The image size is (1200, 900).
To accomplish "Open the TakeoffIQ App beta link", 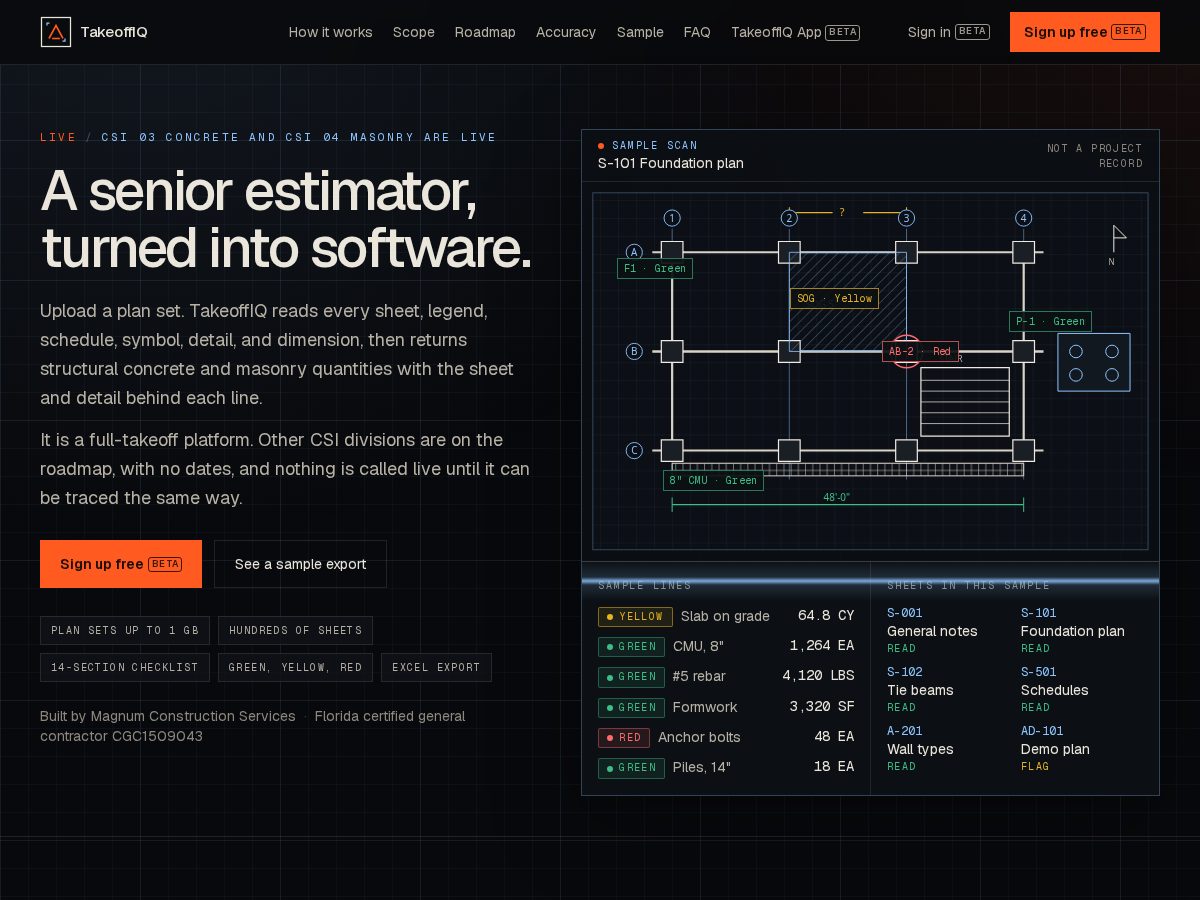I will (x=795, y=32).
